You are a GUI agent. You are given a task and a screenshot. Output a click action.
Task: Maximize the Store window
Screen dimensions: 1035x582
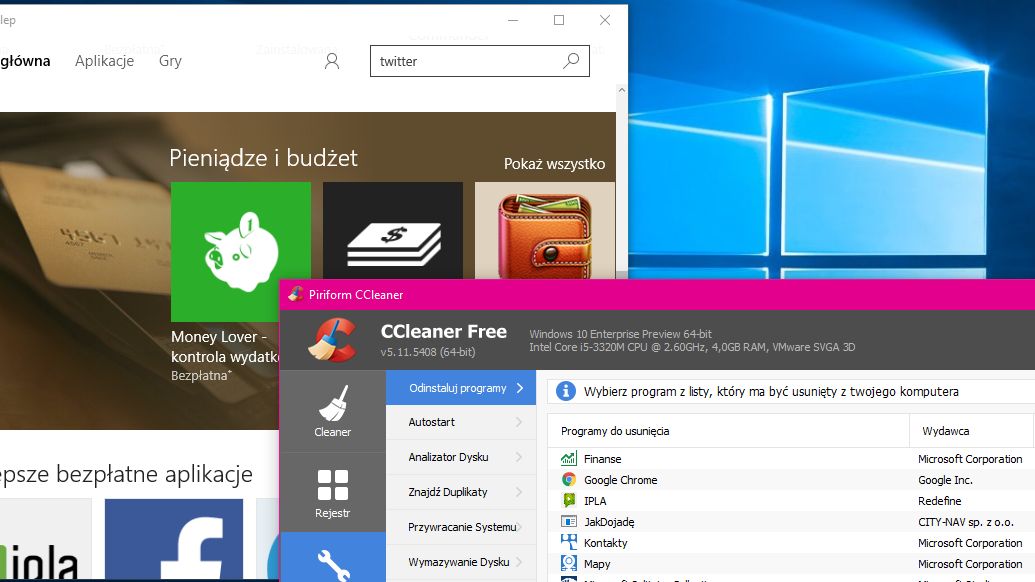point(558,20)
